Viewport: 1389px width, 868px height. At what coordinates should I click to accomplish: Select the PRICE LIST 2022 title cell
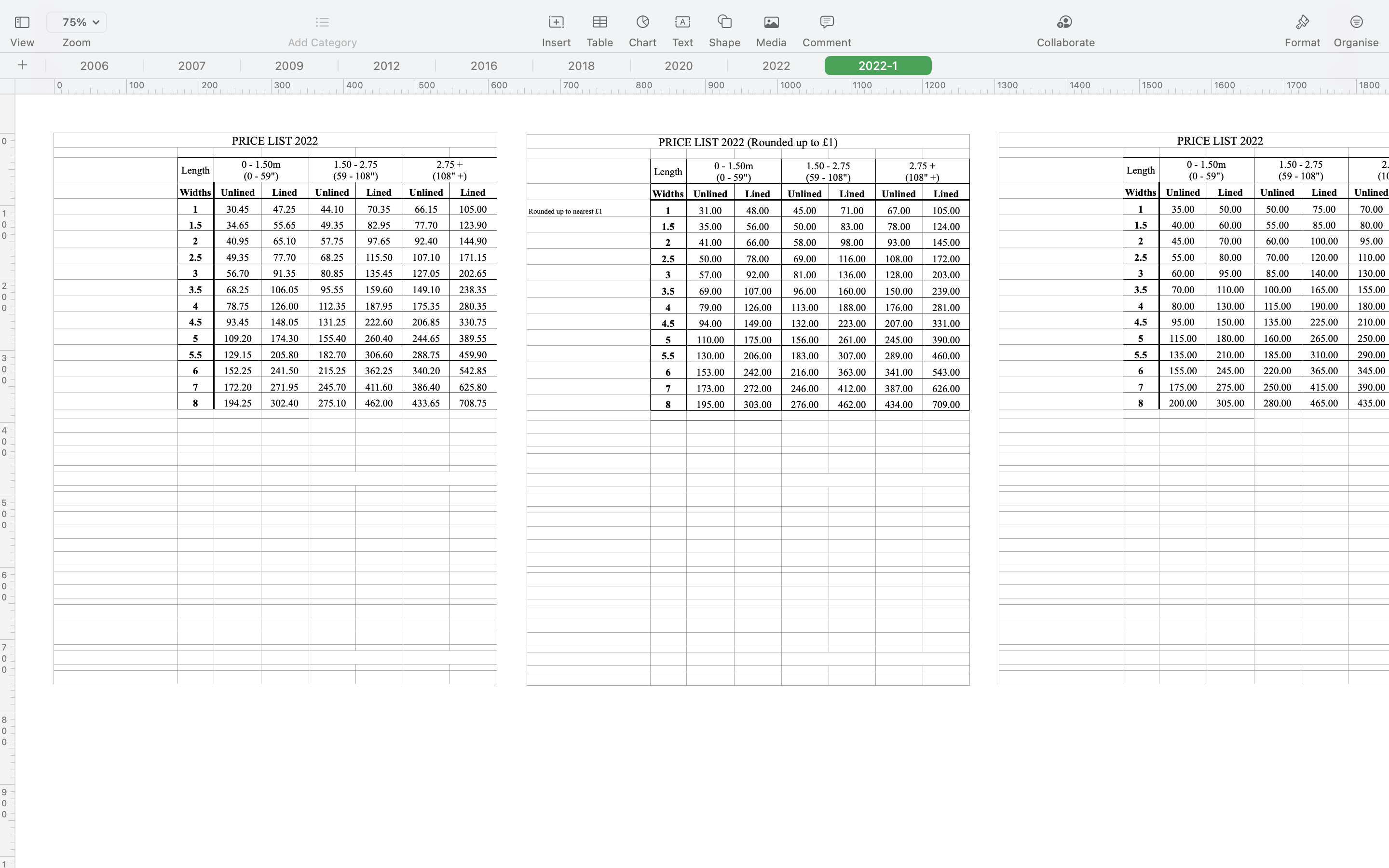[275, 141]
